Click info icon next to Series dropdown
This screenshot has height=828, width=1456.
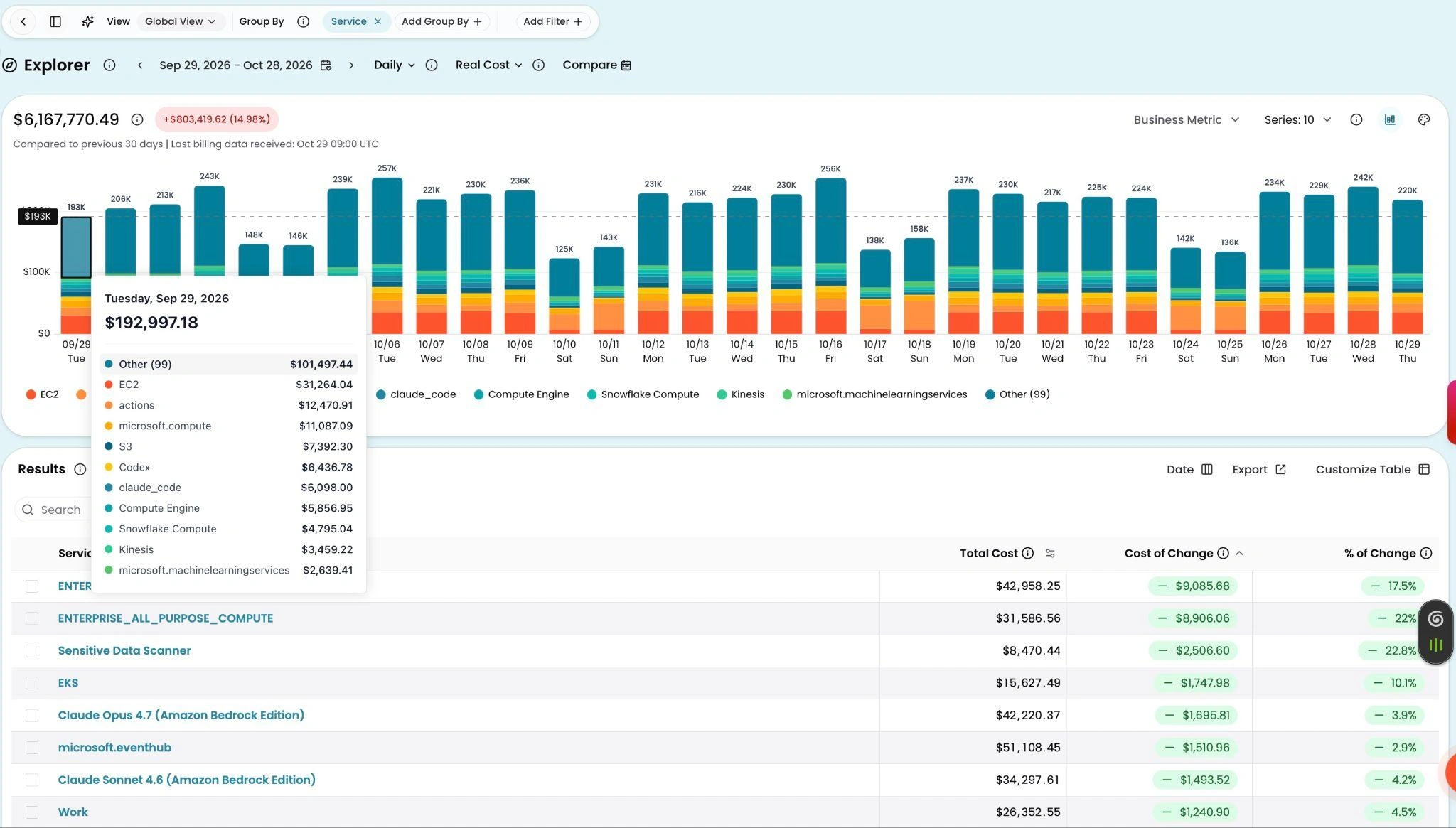(x=1356, y=119)
